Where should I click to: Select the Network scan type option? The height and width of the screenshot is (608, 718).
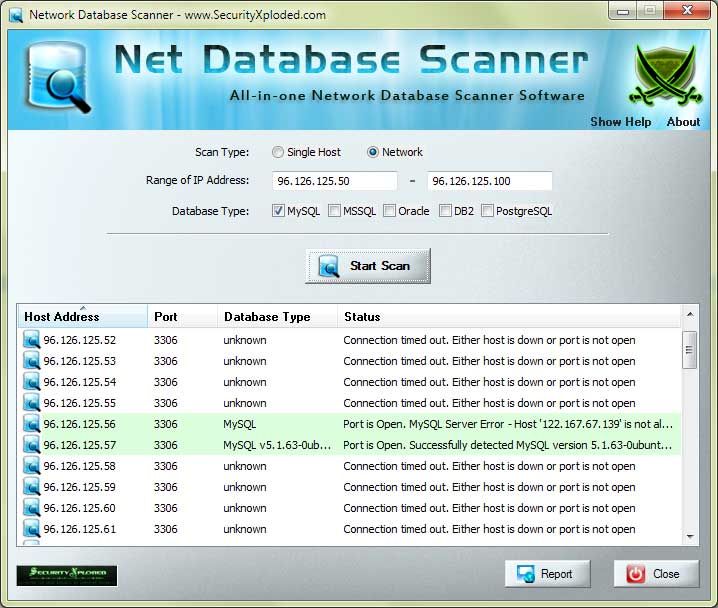(373, 152)
